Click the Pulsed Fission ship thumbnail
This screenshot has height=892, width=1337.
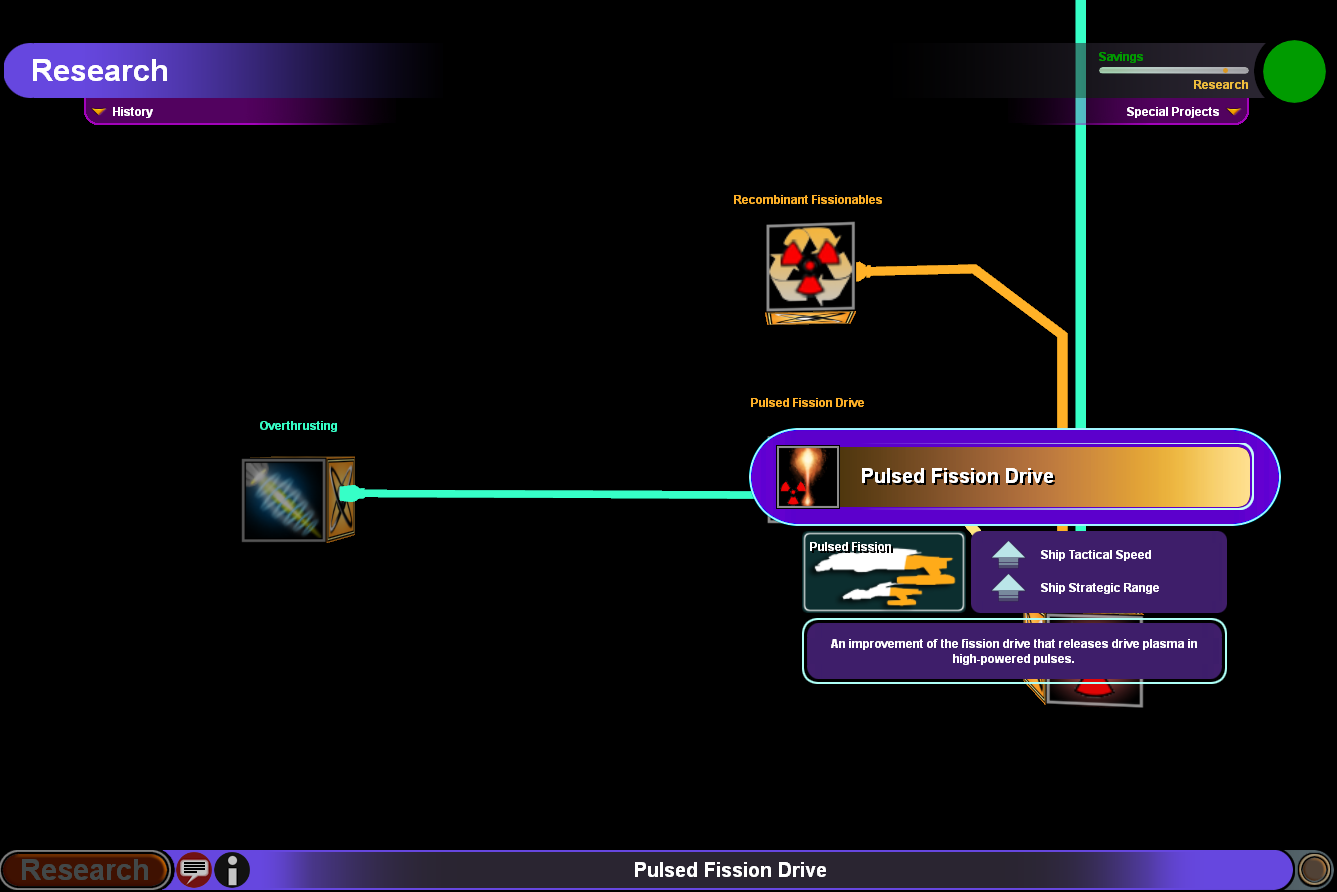coord(883,572)
